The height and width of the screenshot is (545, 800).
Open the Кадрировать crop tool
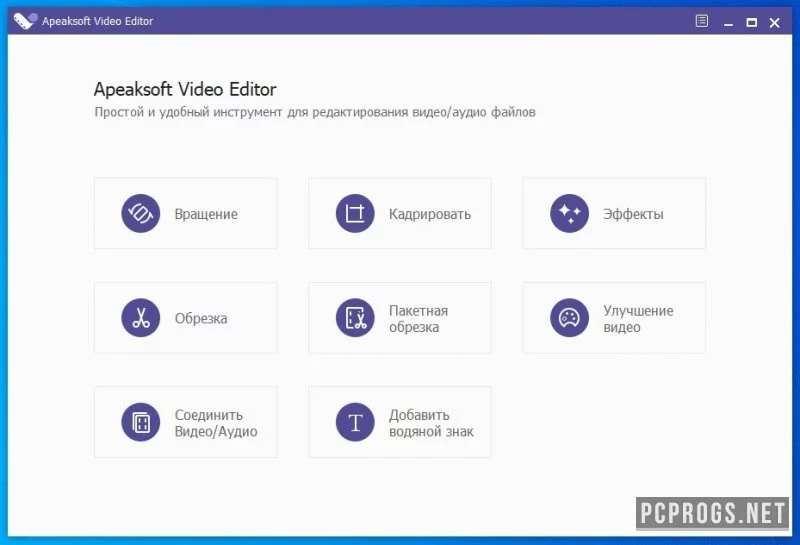pyautogui.click(x=399, y=213)
